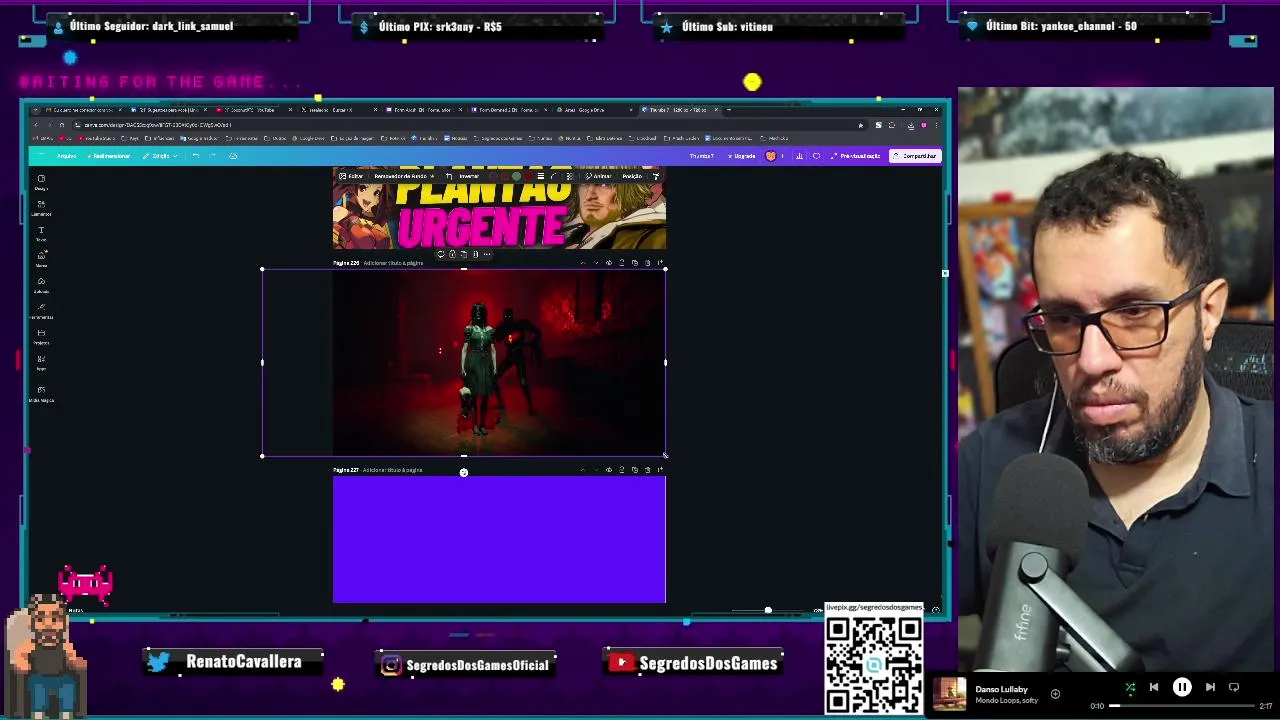
Task: Lock Página 227 with the padlock icon
Action: 621,469
